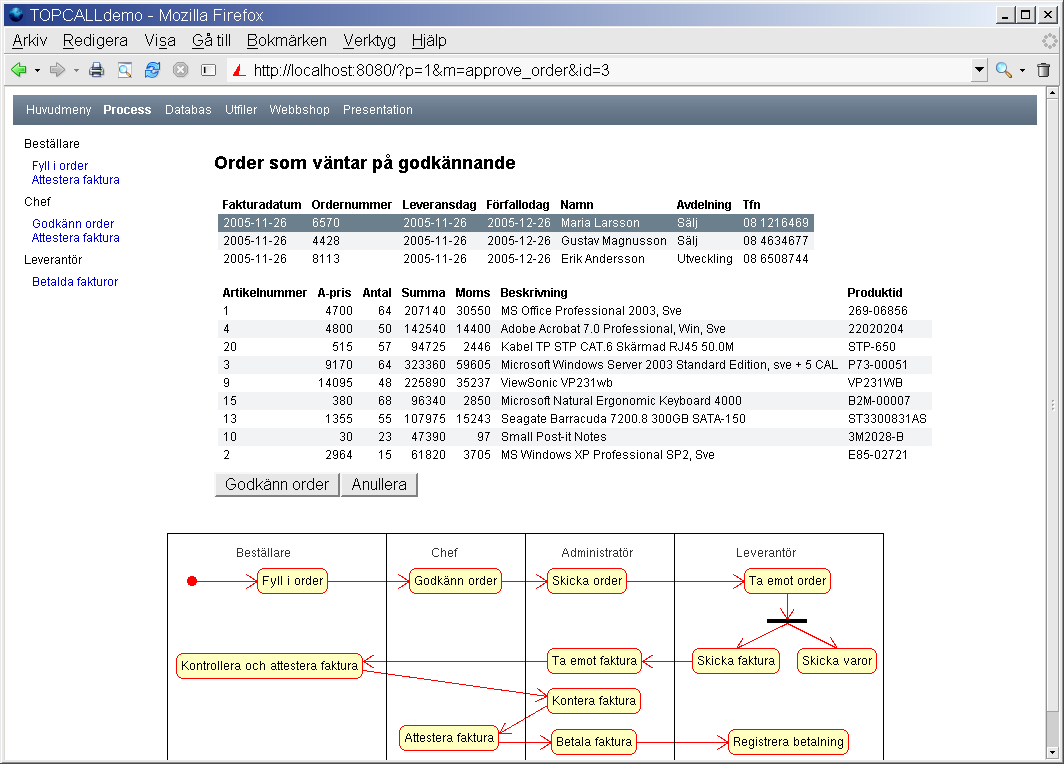This screenshot has height=764, width=1064.
Task: Open Attestera faktura under Chef
Action: coord(75,237)
